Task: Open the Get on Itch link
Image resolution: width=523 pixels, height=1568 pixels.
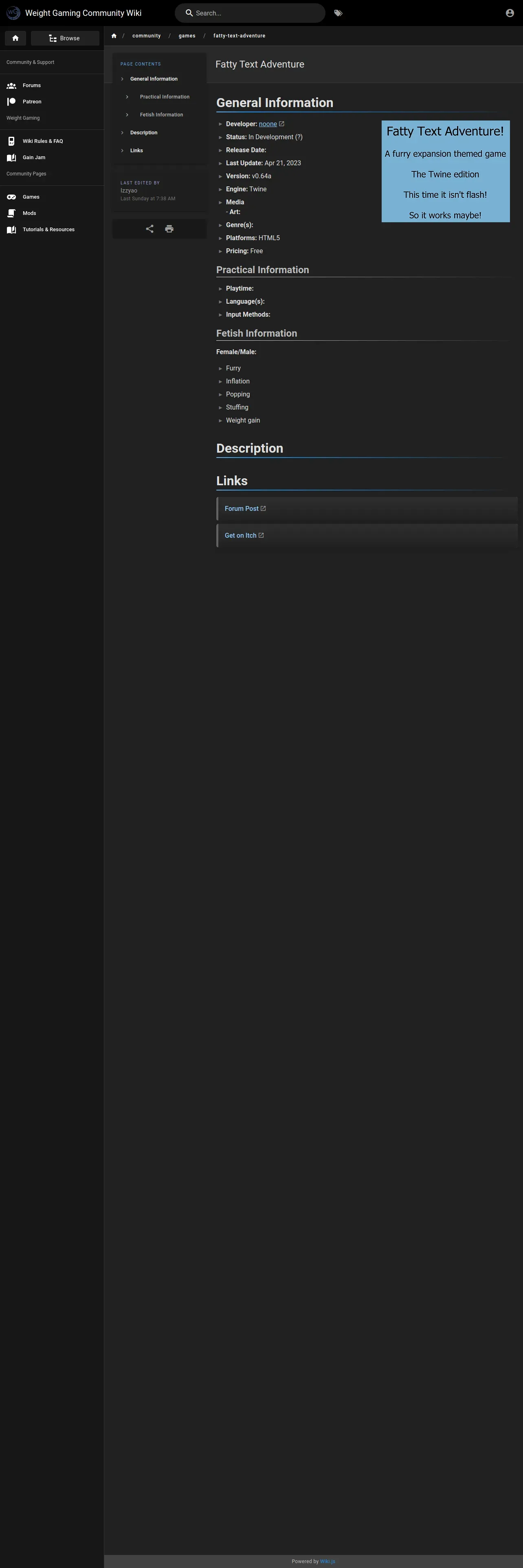Action: [x=240, y=536]
